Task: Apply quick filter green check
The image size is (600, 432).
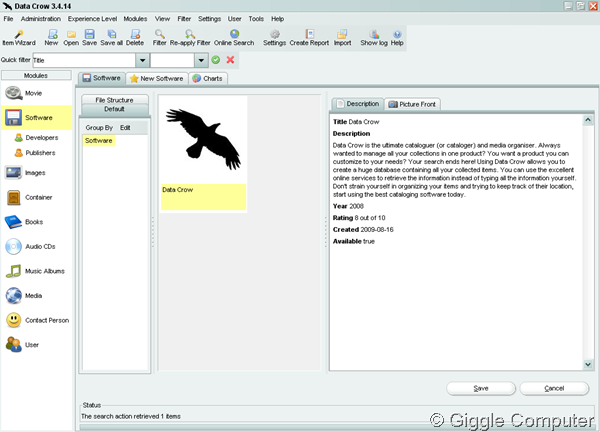Action: [216, 60]
